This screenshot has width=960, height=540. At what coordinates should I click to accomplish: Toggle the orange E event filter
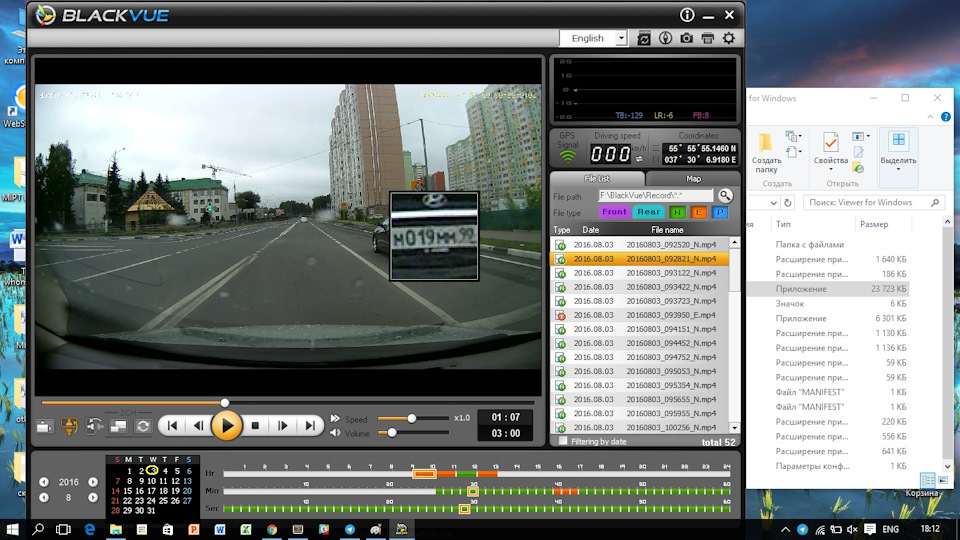click(699, 212)
